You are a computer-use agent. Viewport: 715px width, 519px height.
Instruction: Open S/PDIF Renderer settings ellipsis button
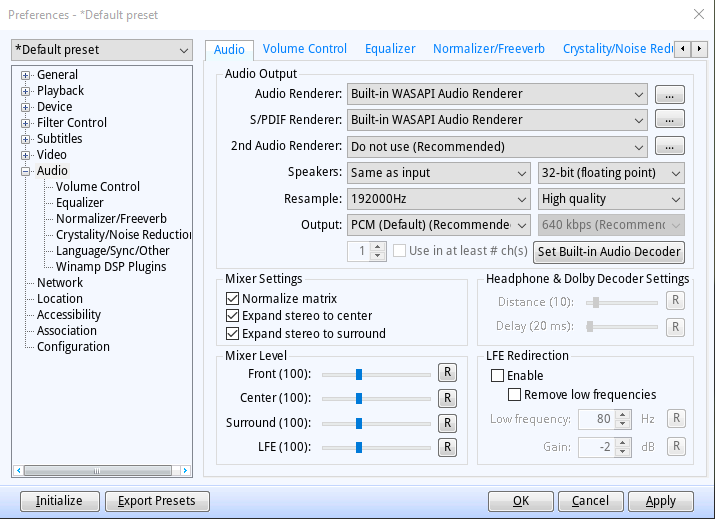coord(669,119)
